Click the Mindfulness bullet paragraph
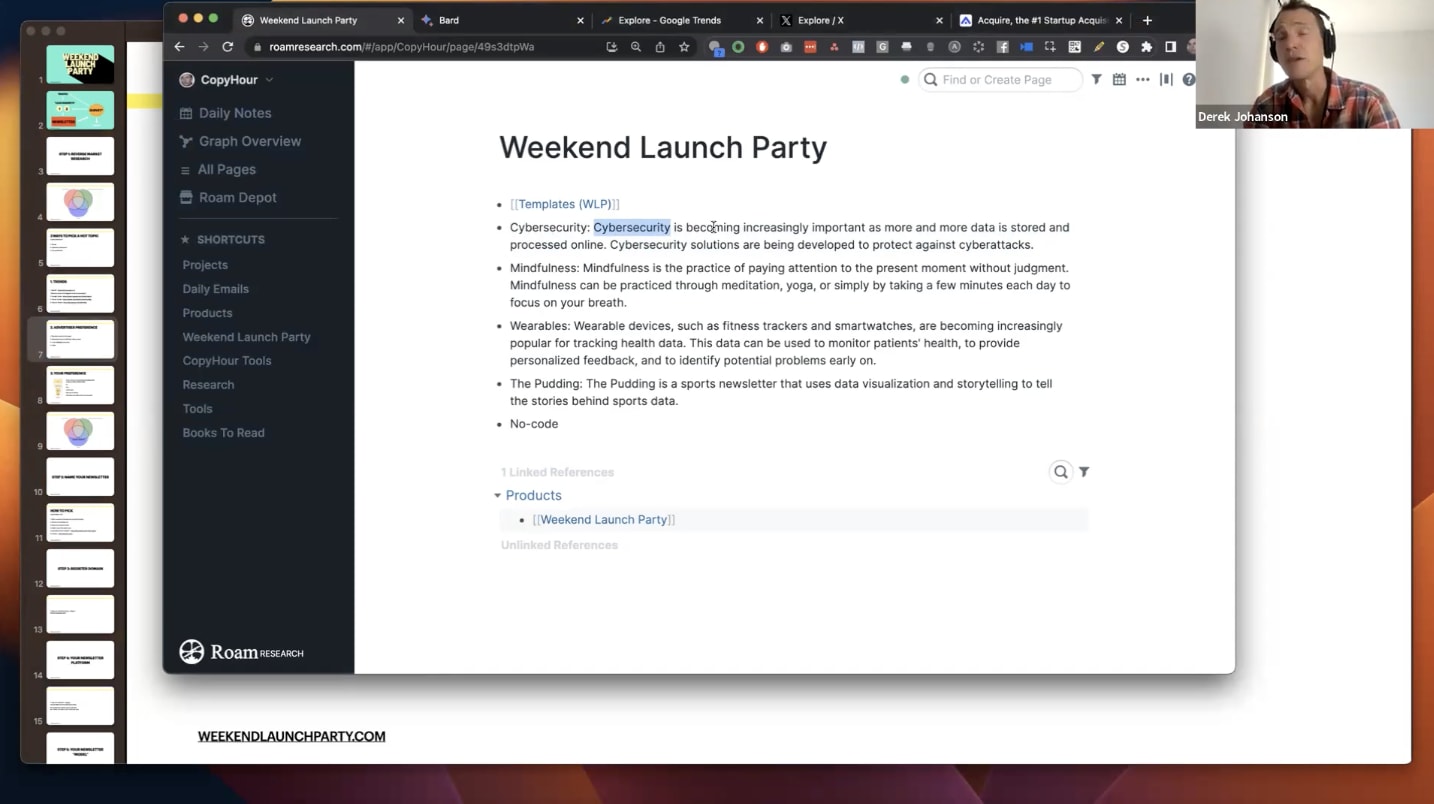Viewport: 1434px width, 804px height. [790, 285]
